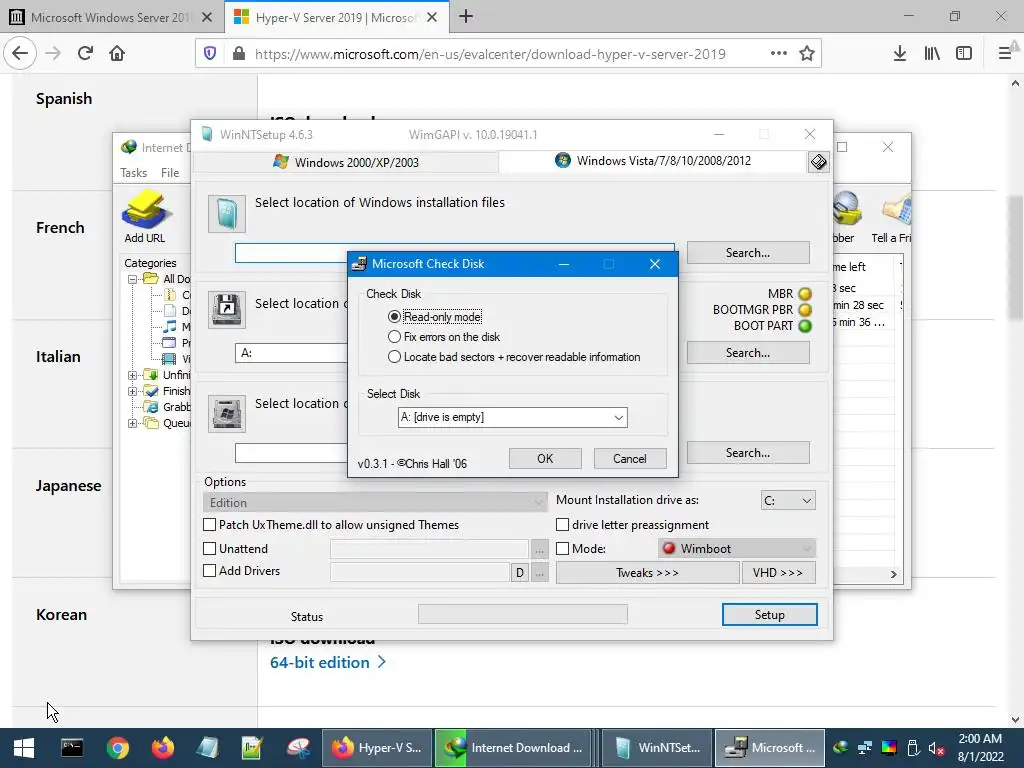
Task: Switch to Windows Vista/7/8/10/2008/2012 tab
Action: 653,161
